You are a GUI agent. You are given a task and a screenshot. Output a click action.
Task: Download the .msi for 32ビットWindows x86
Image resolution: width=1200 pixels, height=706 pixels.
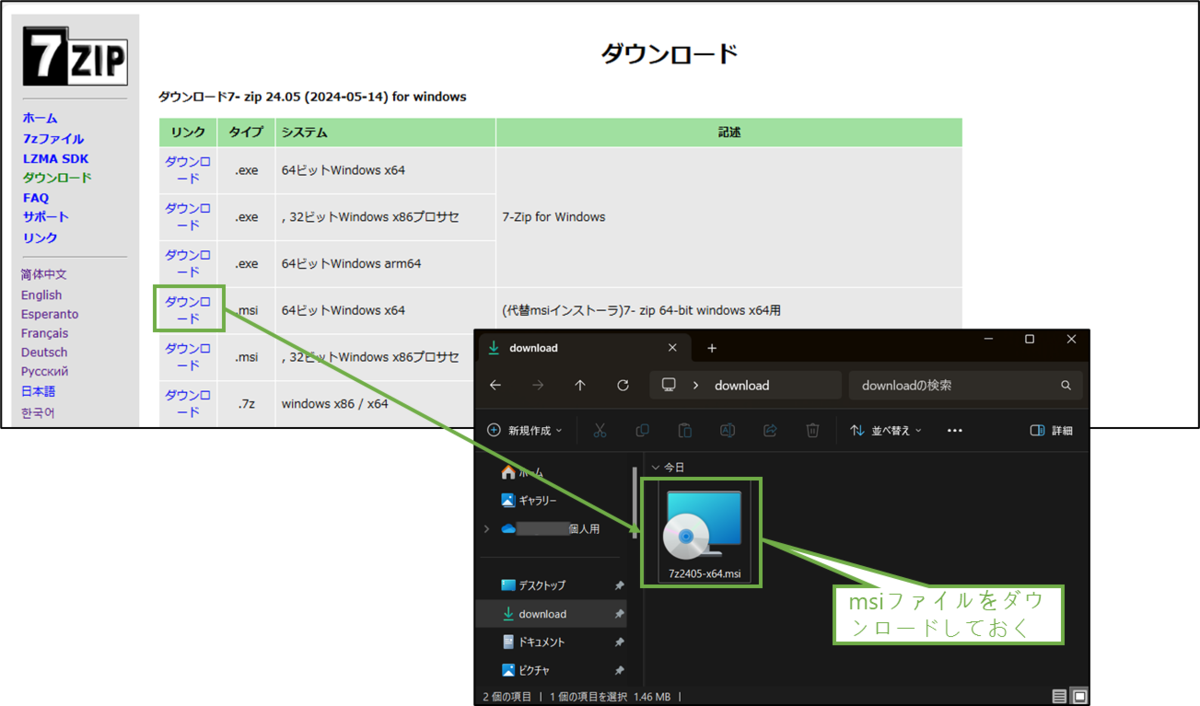(188, 357)
